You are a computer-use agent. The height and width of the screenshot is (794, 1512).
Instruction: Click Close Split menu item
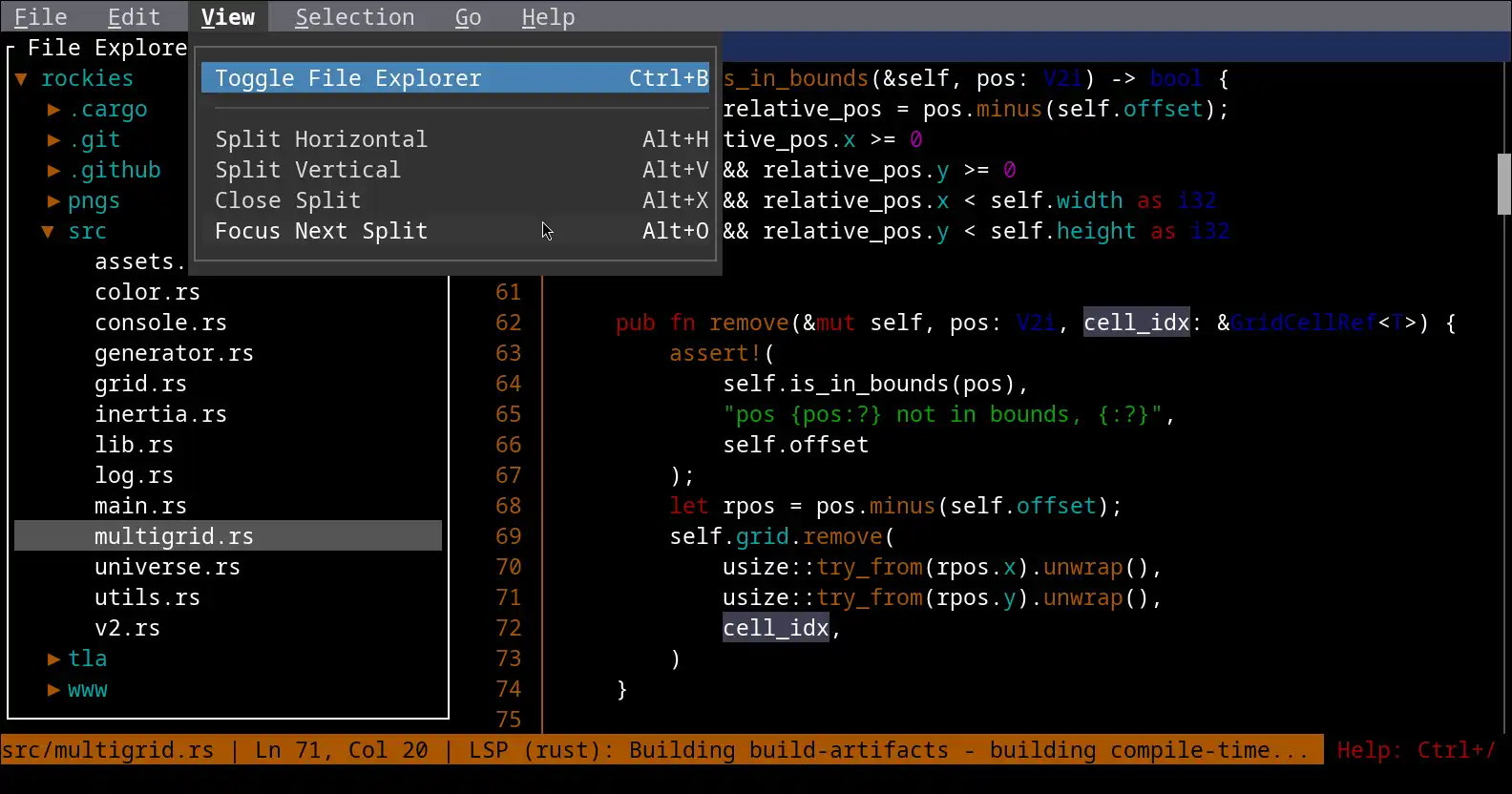tap(455, 200)
